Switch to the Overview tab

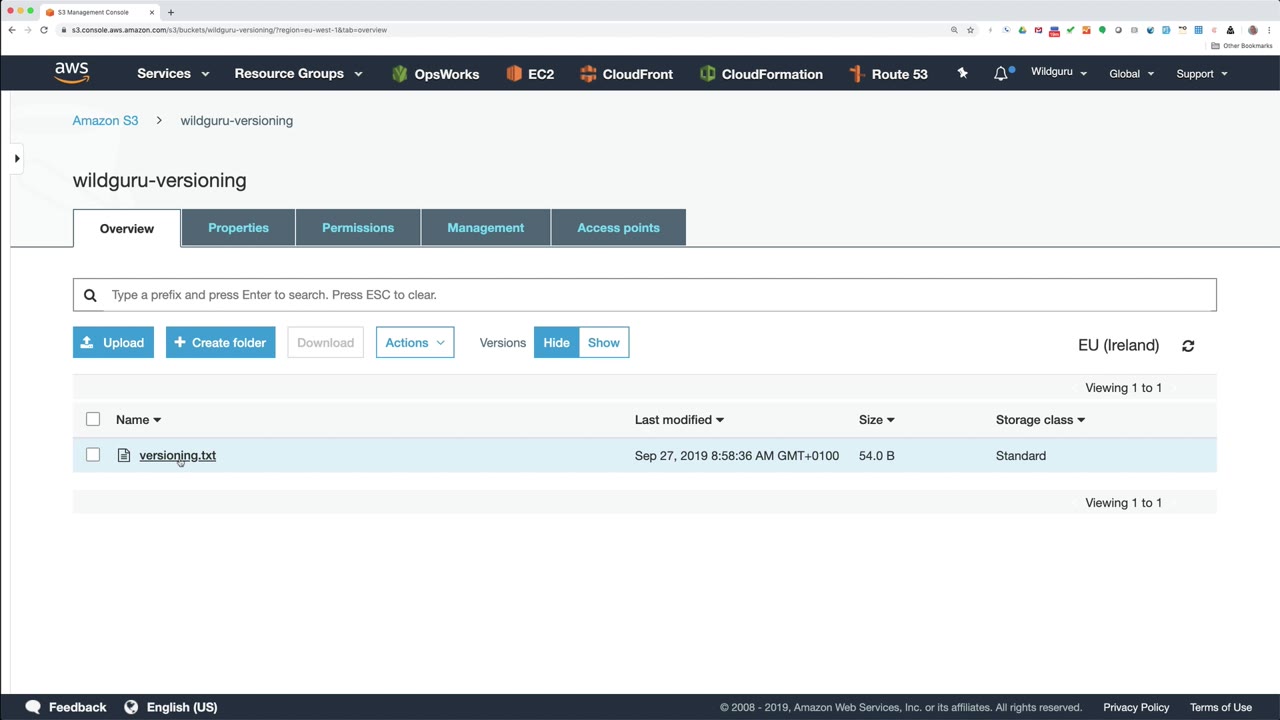pos(127,228)
